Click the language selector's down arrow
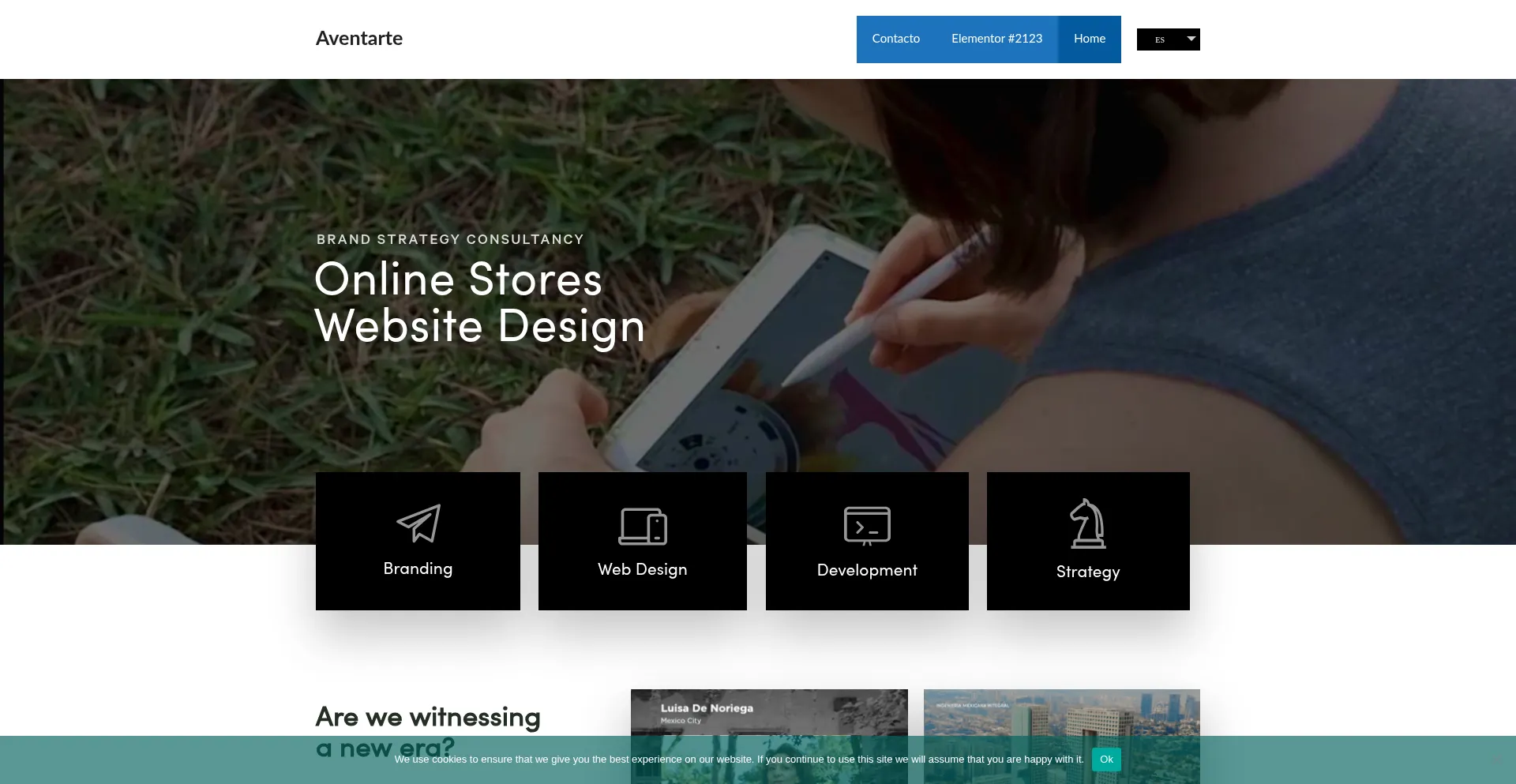 click(1191, 39)
